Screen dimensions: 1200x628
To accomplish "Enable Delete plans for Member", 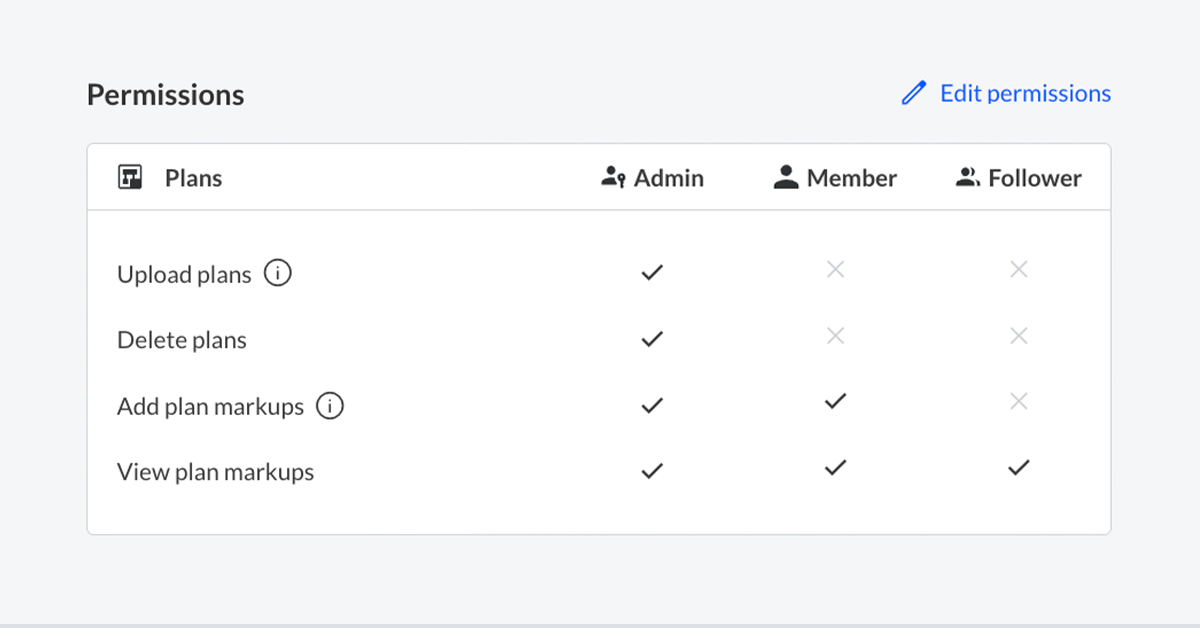I will pyautogui.click(x=835, y=336).
